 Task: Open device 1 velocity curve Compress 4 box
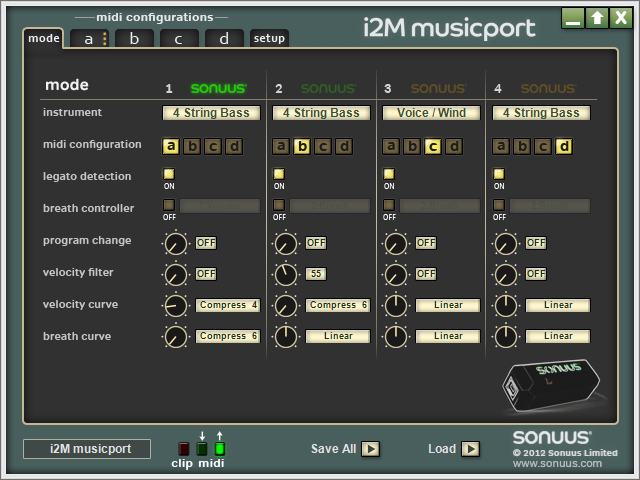point(228,305)
